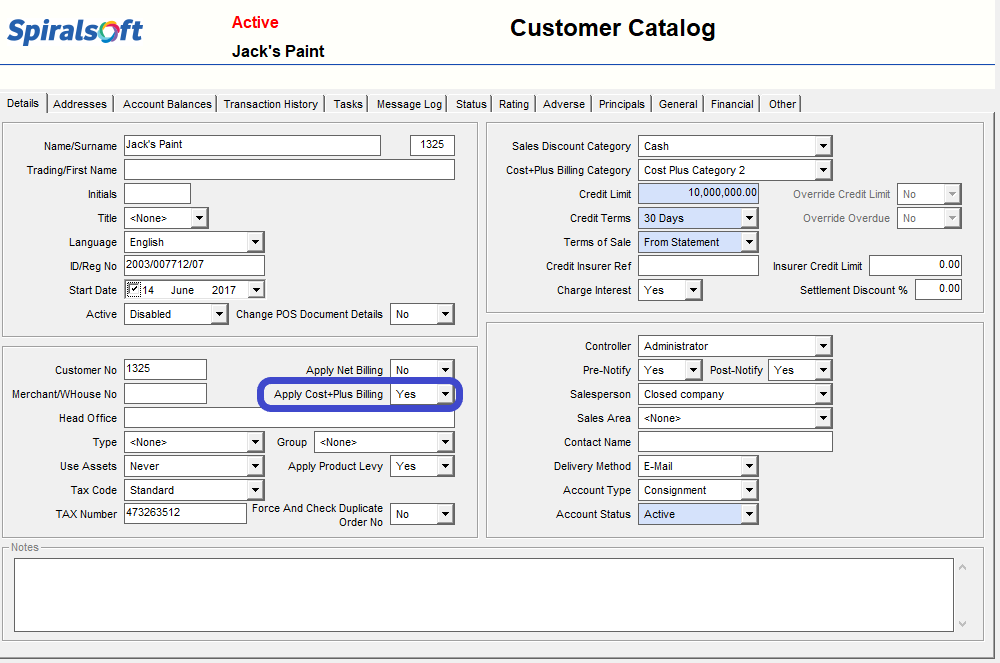The height and width of the screenshot is (663, 1000).
Task: Expand the Sales Area dropdown
Action: 823,418
